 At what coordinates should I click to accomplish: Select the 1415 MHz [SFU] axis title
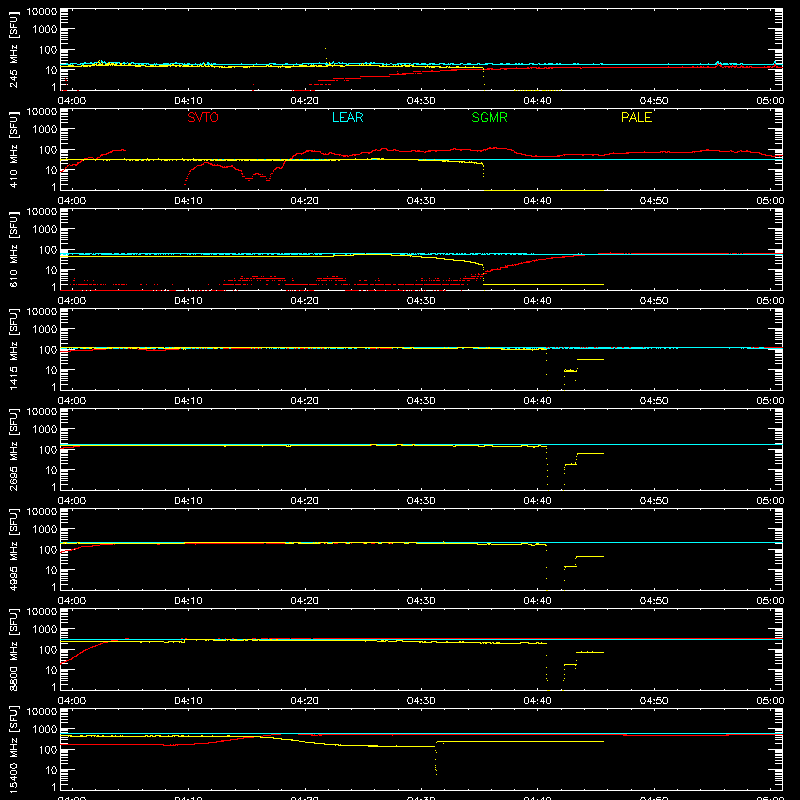(13, 349)
